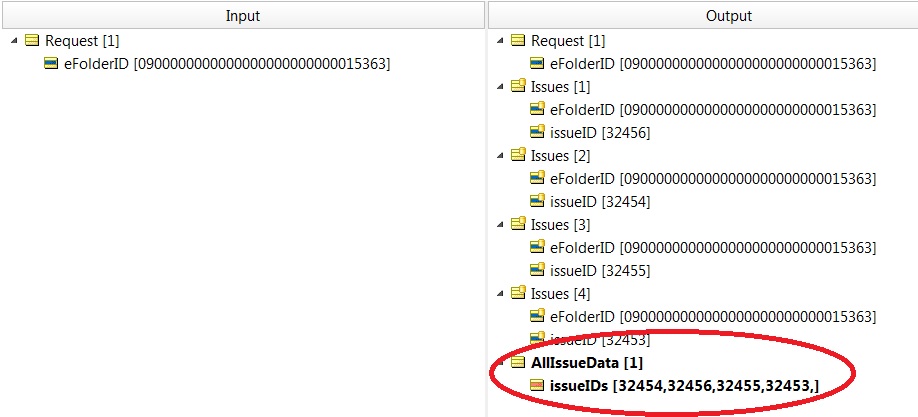
Task: Select eFolderID row under Issues [1]
Action: [x=713, y=110]
